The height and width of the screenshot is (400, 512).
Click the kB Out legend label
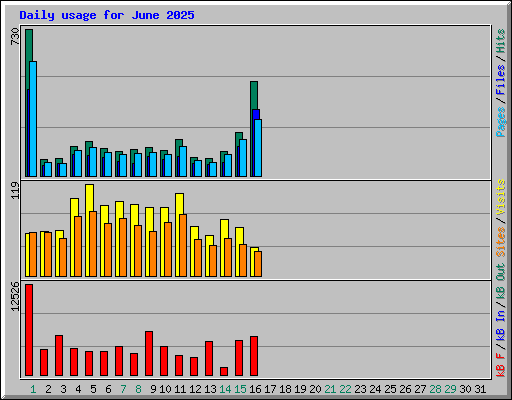tap(501, 282)
